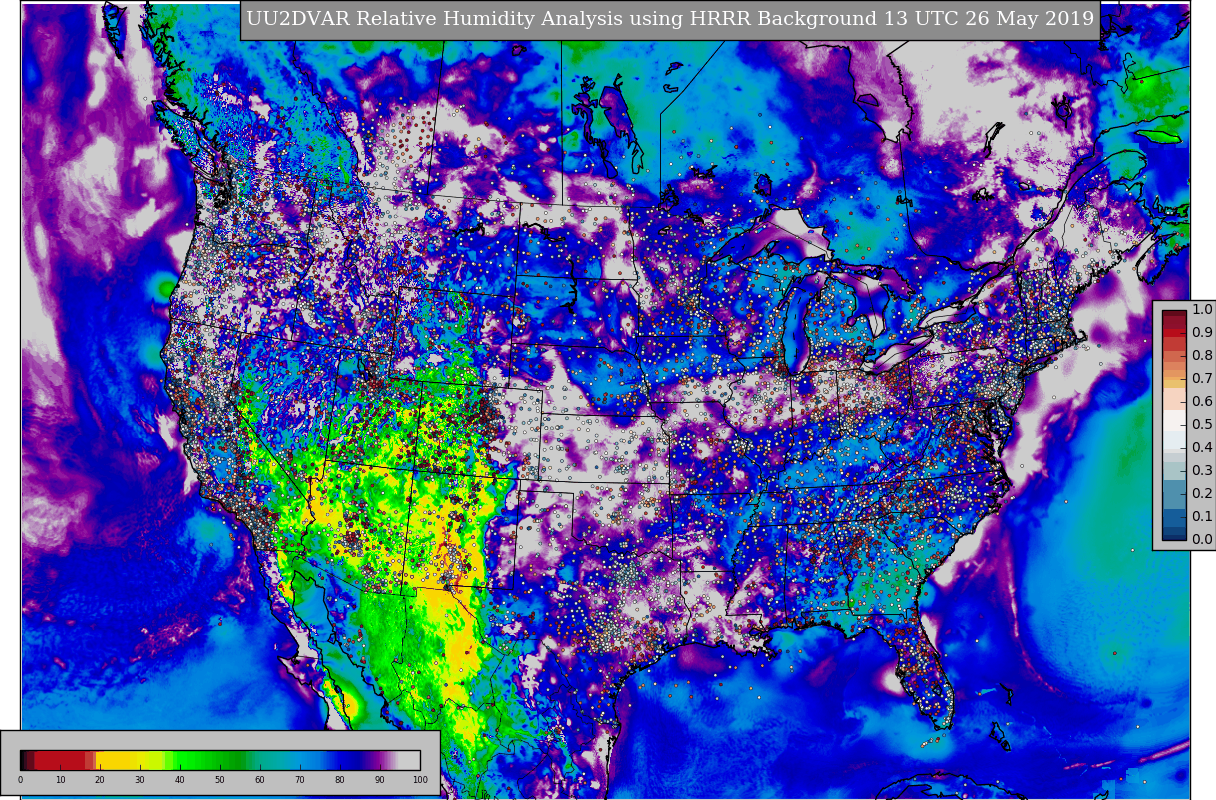
Task: Pick the yellow band of the horizontal humidity colorbar
Action: tap(115, 760)
